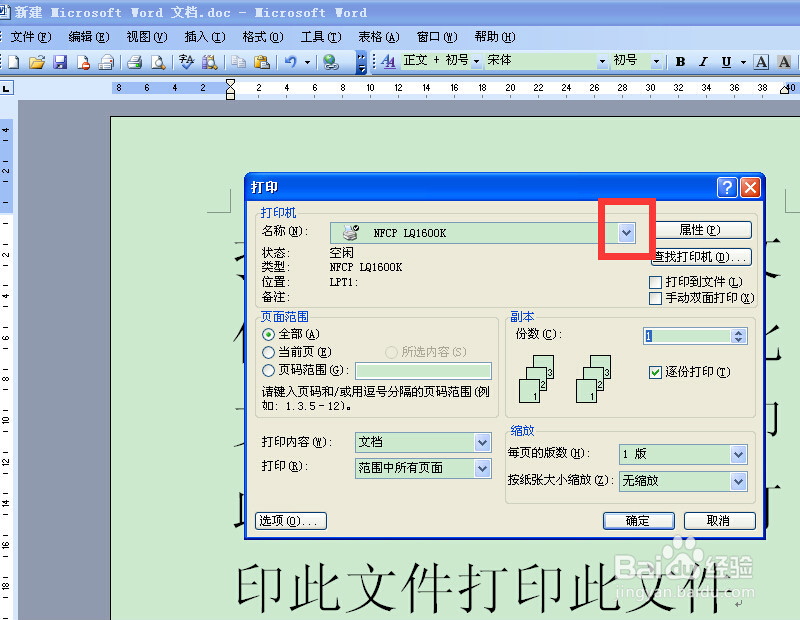The image size is (800, 620).
Task: Open the 工具 menu
Action: click(x=321, y=37)
